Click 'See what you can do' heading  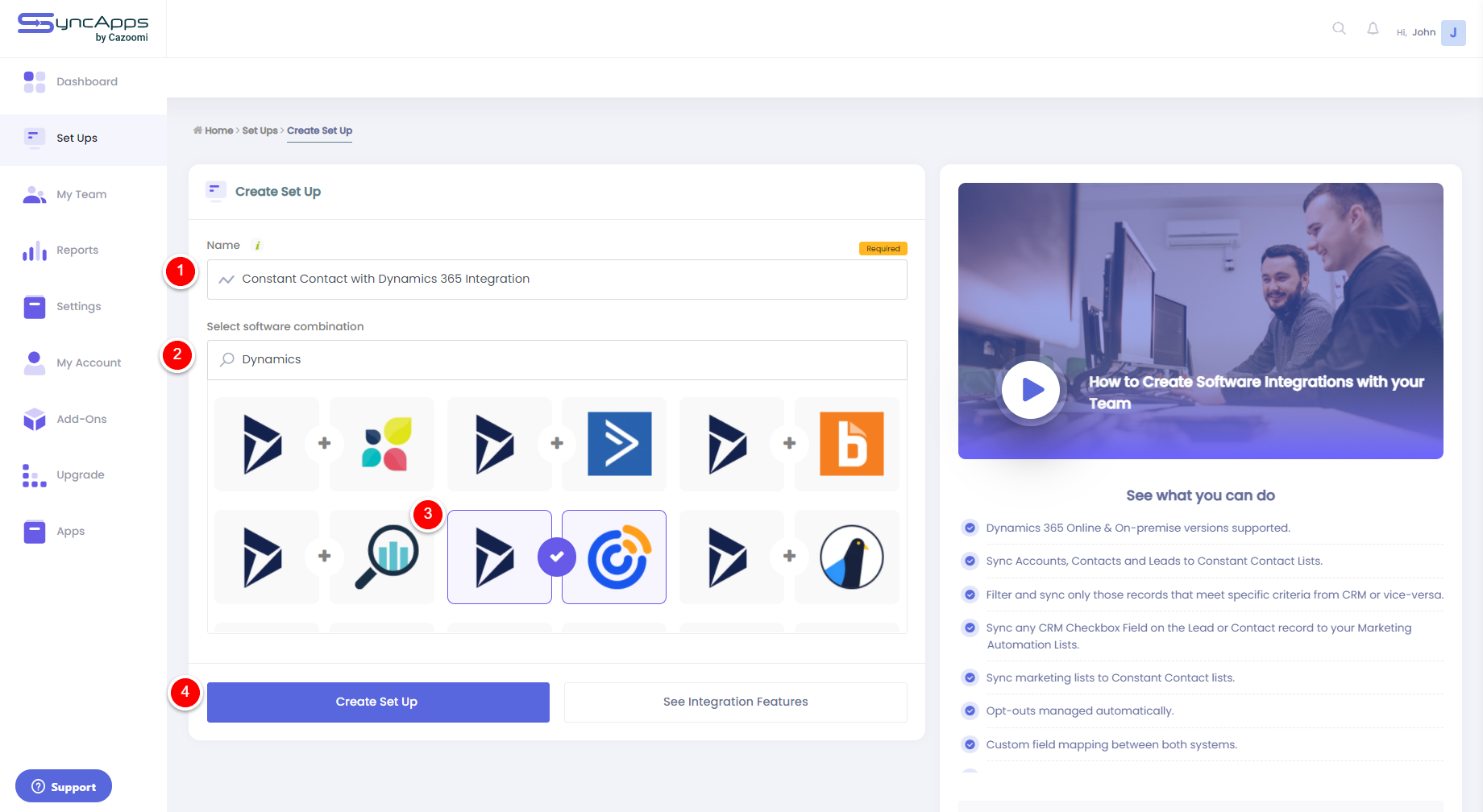pyautogui.click(x=1201, y=495)
